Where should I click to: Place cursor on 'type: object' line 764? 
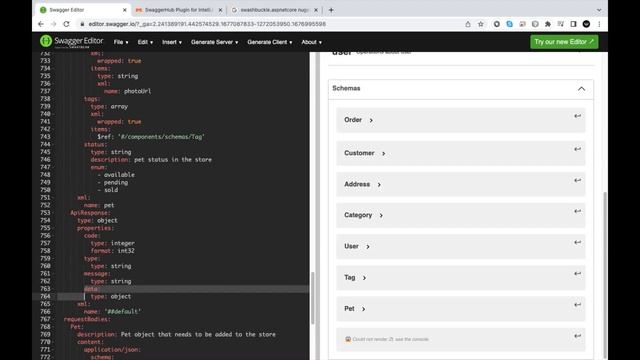coord(111,296)
